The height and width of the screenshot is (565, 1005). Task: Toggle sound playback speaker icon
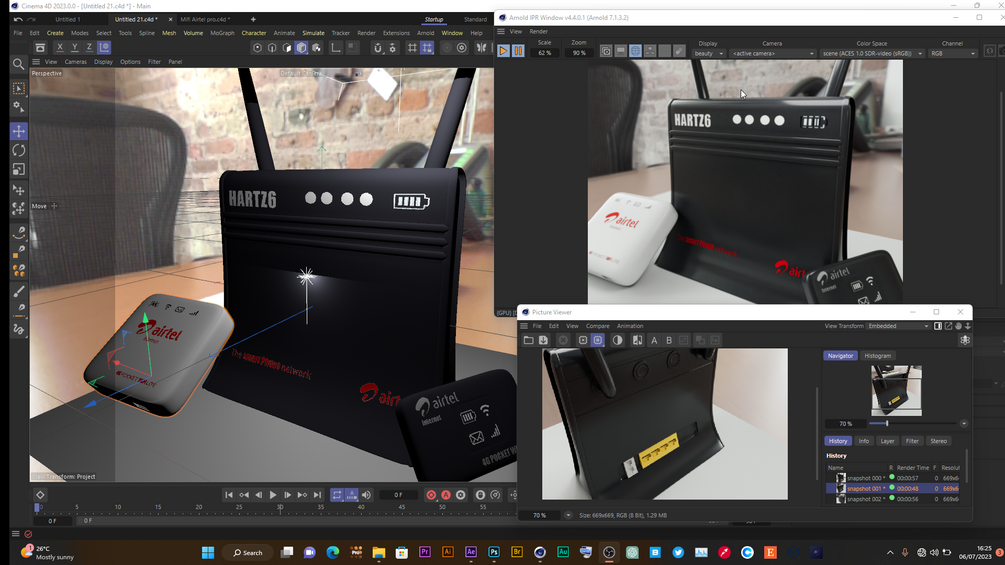(366, 495)
